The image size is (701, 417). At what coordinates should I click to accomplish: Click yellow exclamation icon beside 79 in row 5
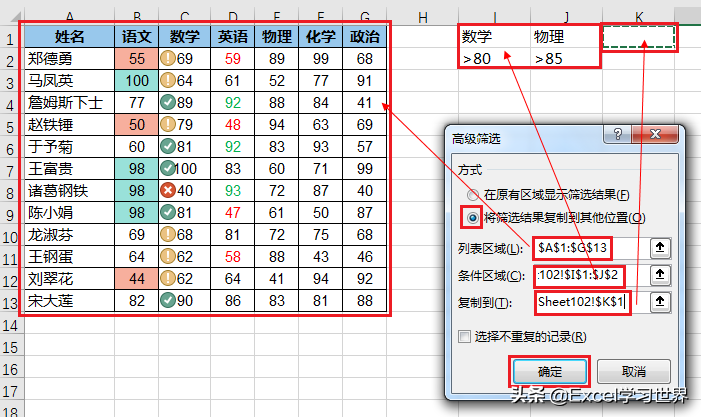click(168, 125)
